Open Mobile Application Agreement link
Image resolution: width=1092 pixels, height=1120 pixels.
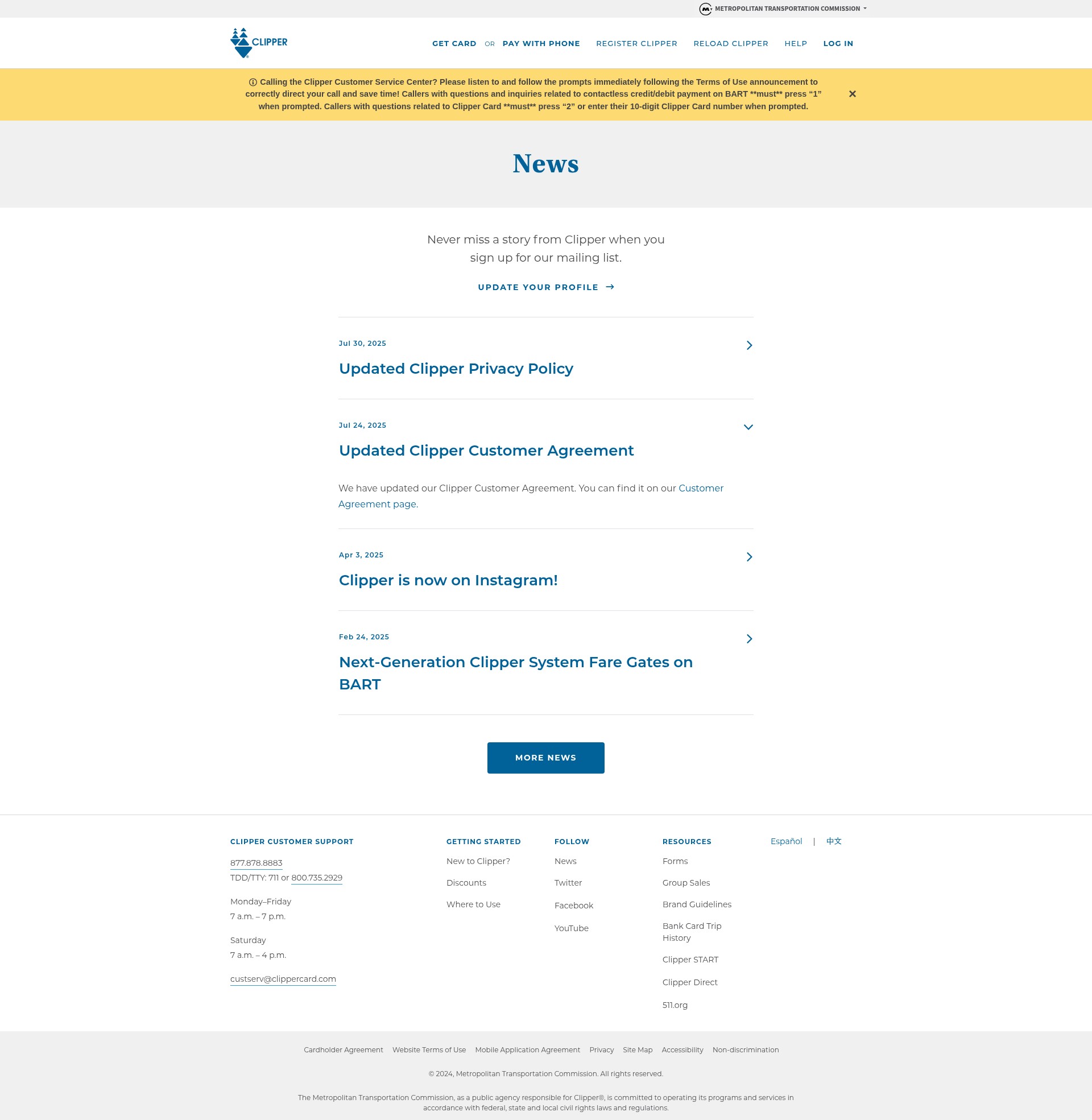pyautogui.click(x=527, y=1050)
